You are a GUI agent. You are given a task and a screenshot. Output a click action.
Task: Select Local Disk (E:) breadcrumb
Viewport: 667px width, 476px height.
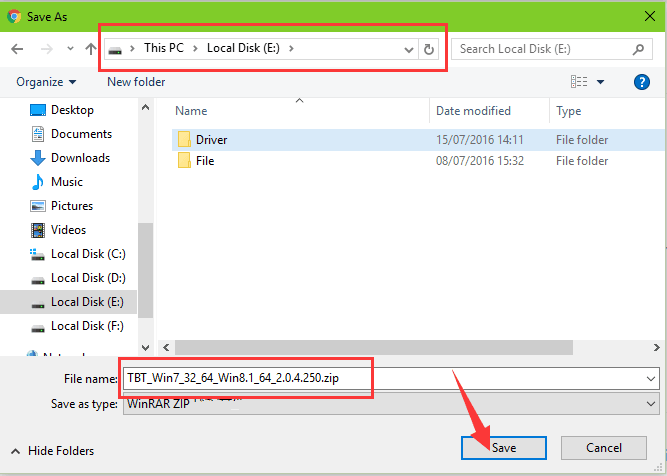coord(243,48)
